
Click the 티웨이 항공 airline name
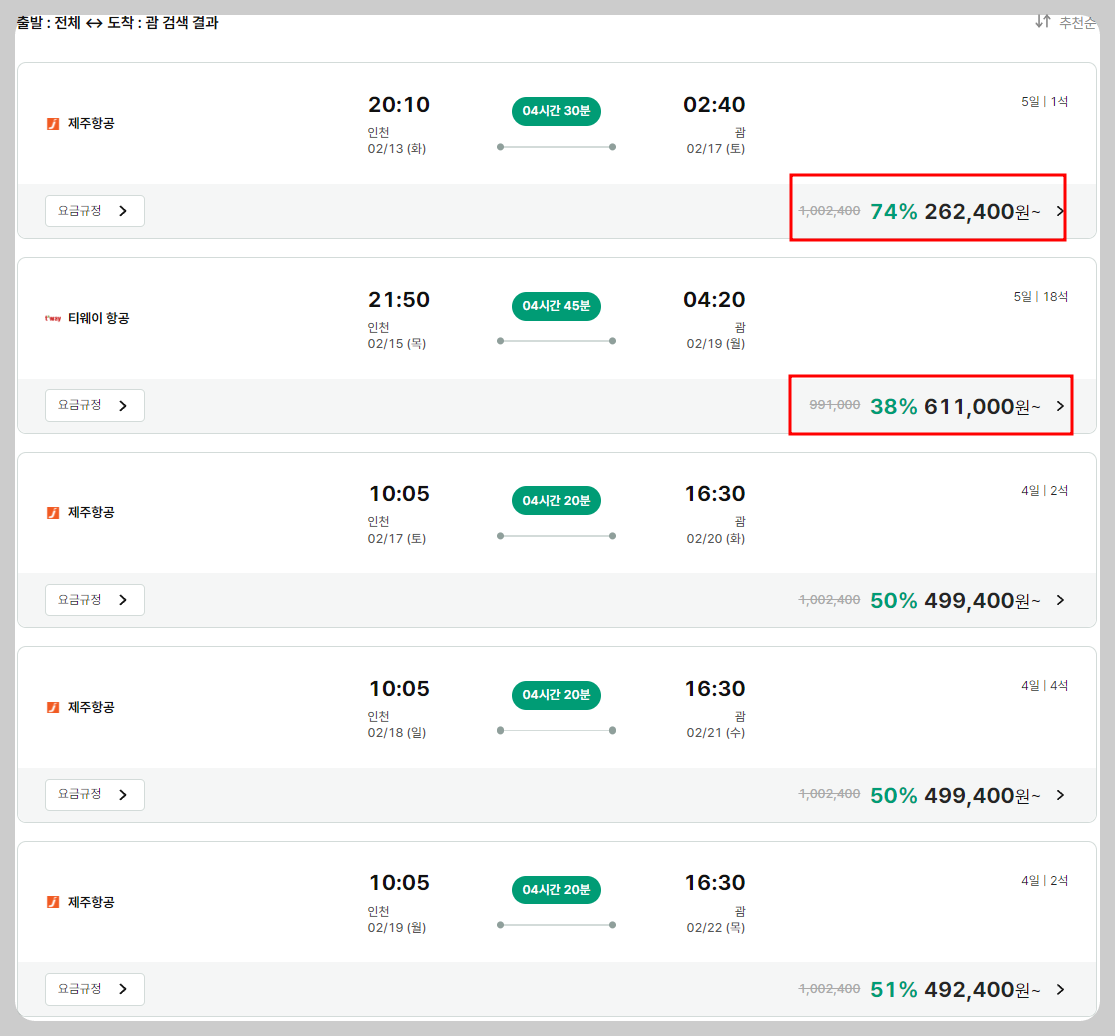(99, 319)
